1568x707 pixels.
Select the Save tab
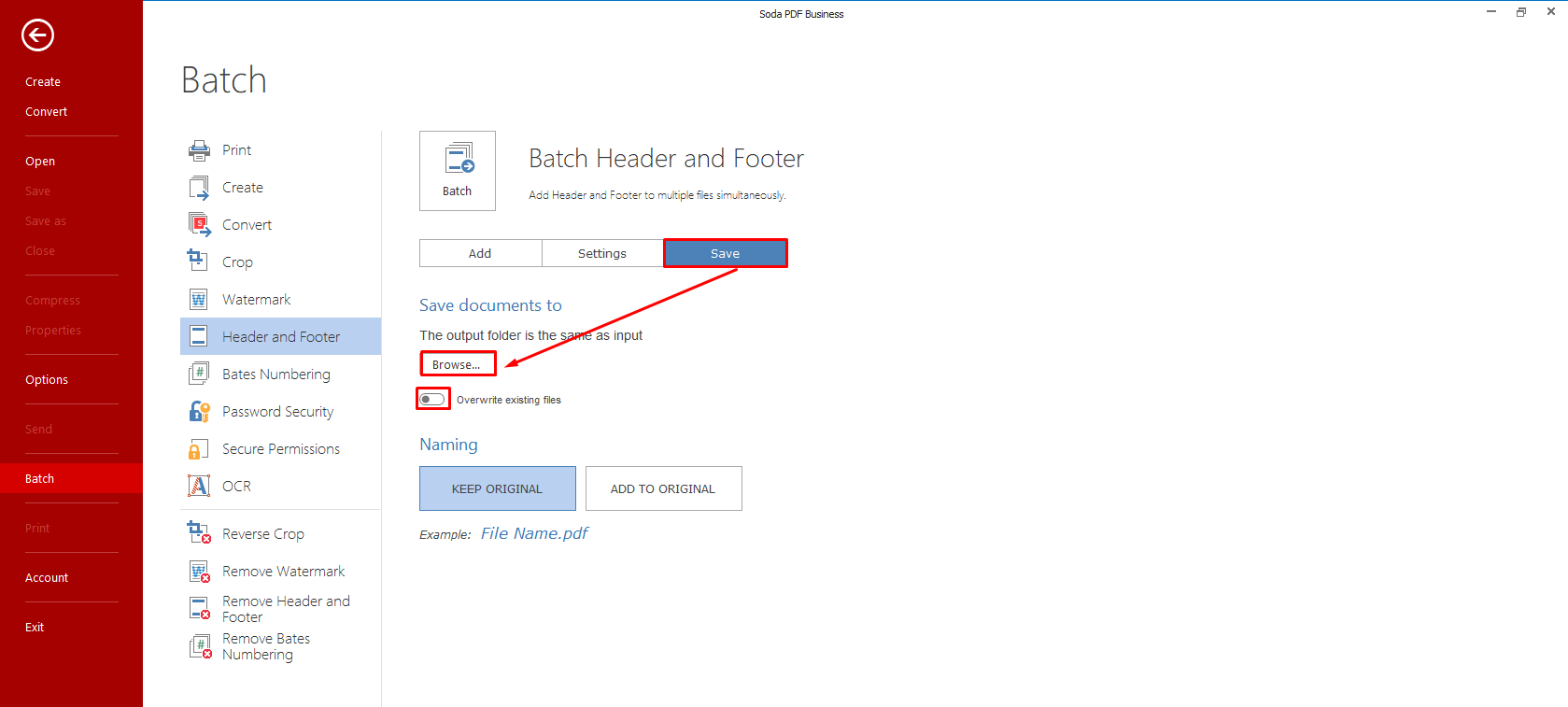tap(725, 253)
